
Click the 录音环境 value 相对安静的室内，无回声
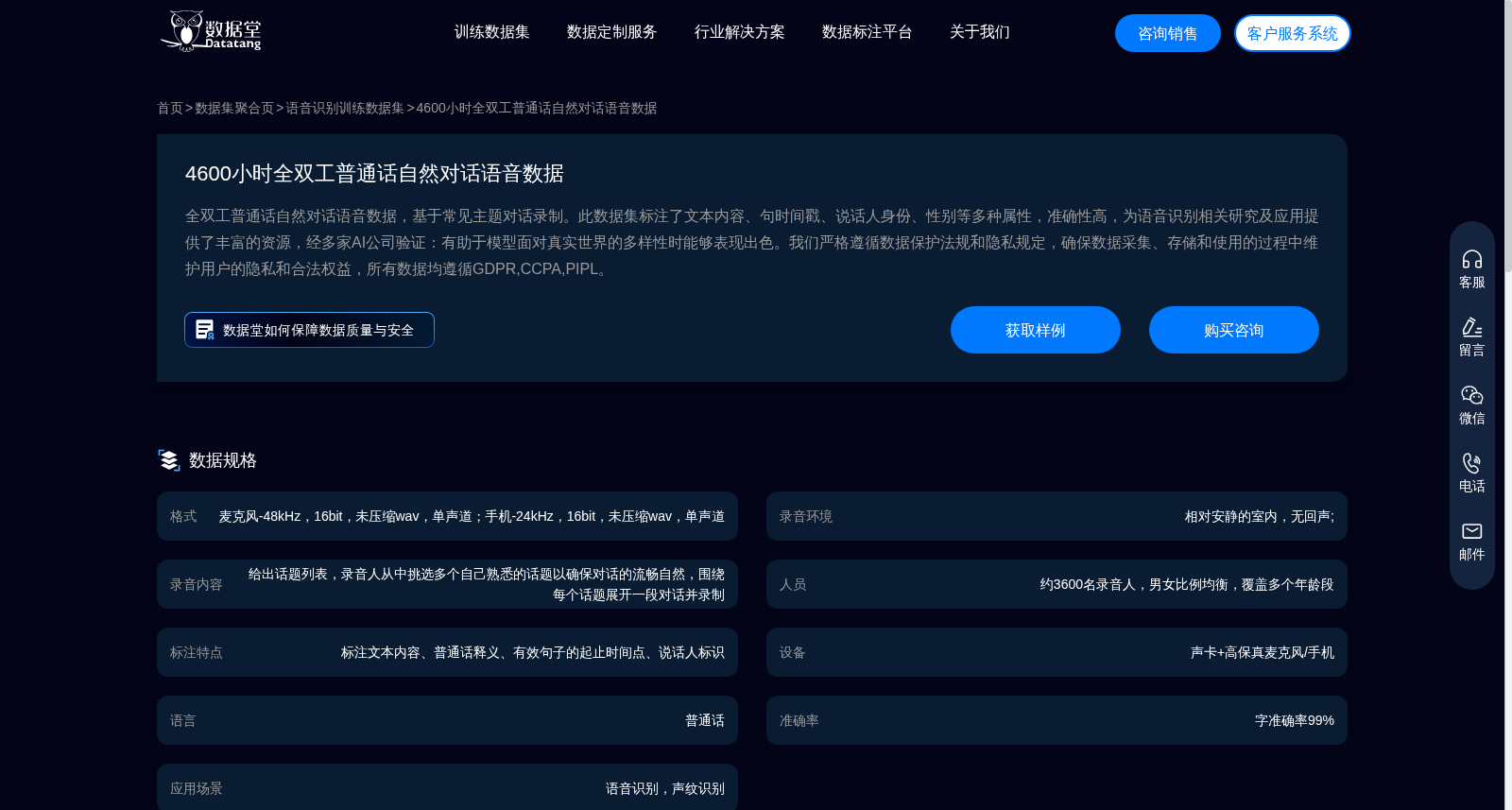[x=1260, y=516]
